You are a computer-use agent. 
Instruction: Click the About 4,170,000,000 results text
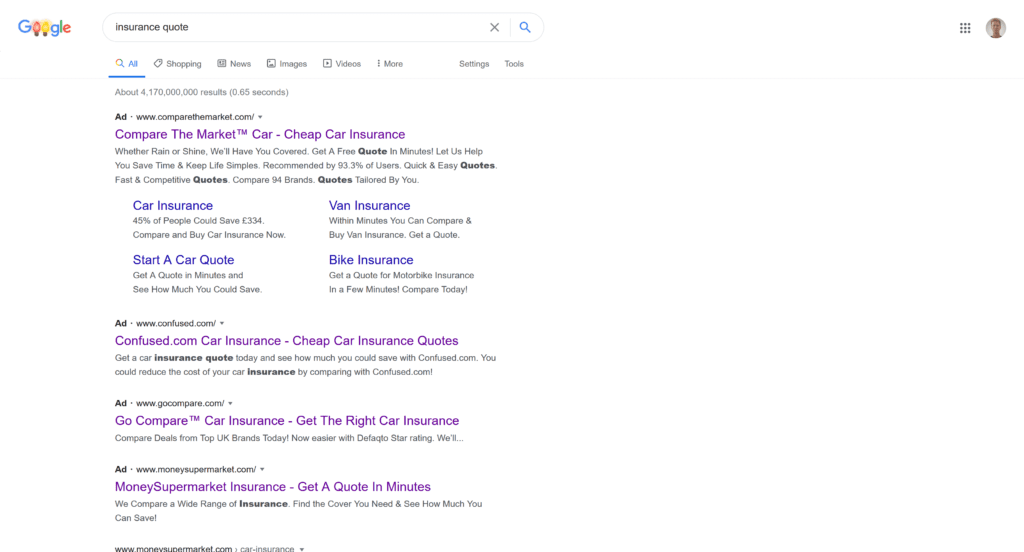[202, 92]
